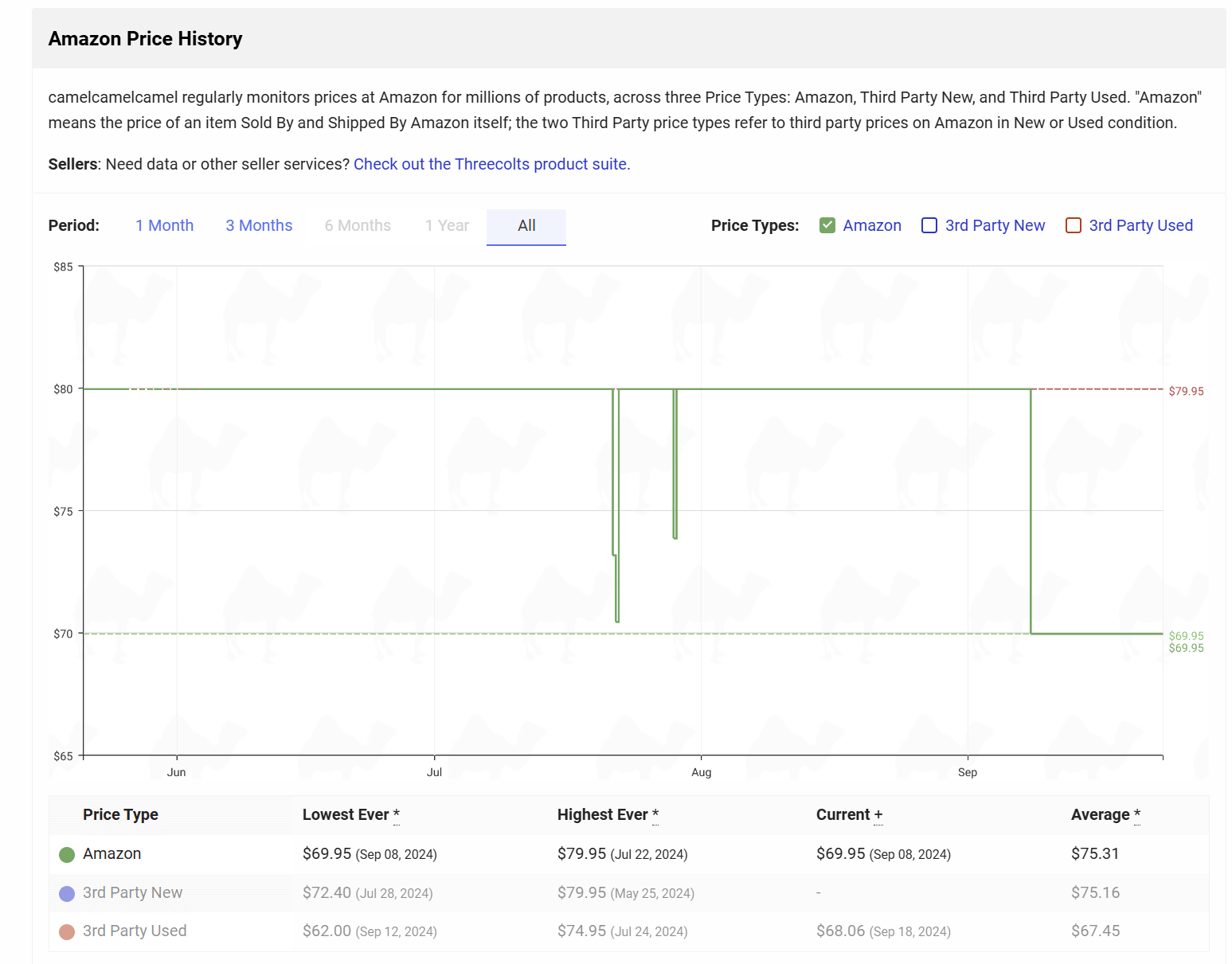Click the Sep label on chart axis

point(968,773)
